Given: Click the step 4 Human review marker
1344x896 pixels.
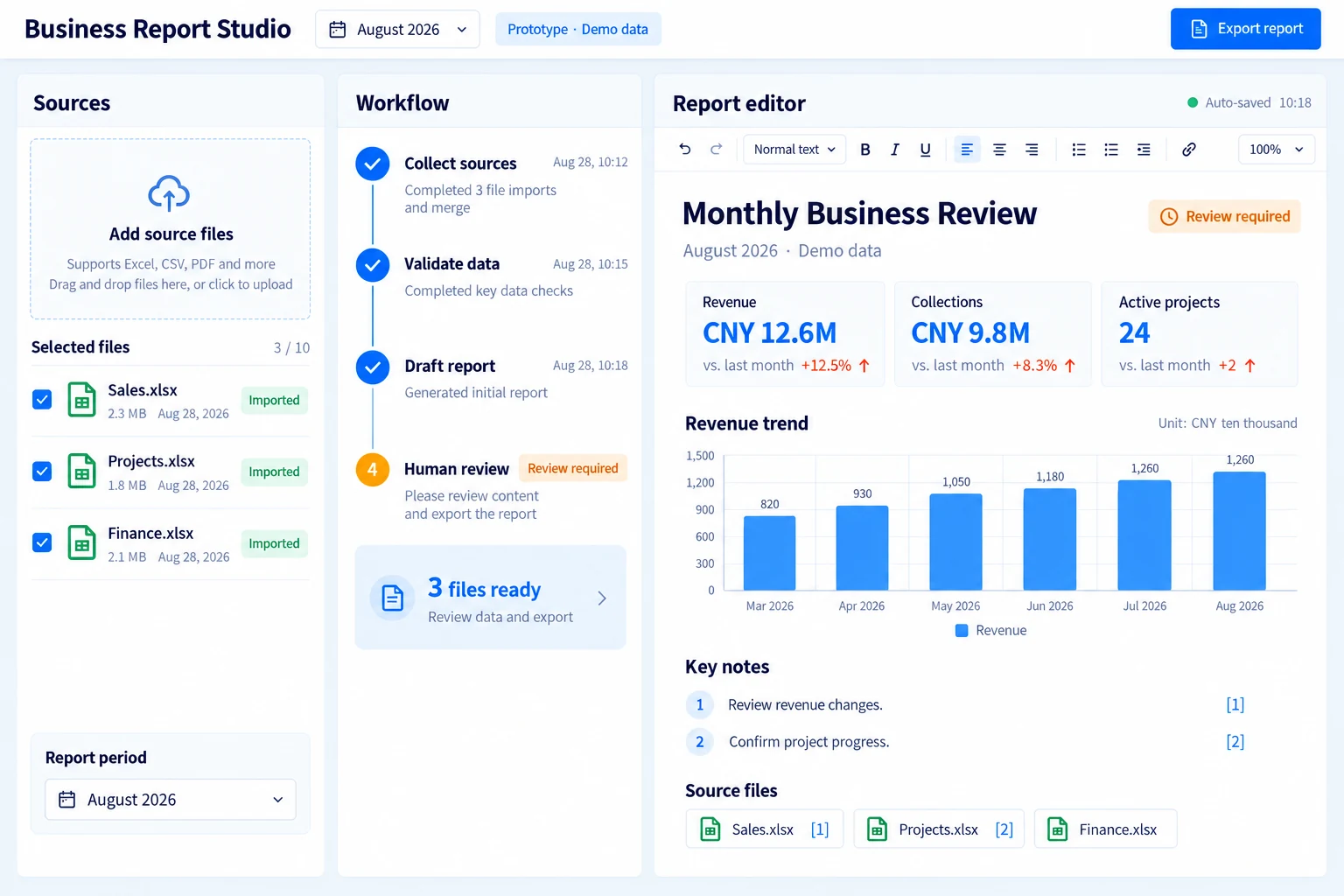Looking at the screenshot, I should pyautogui.click(x=373, y=469).
